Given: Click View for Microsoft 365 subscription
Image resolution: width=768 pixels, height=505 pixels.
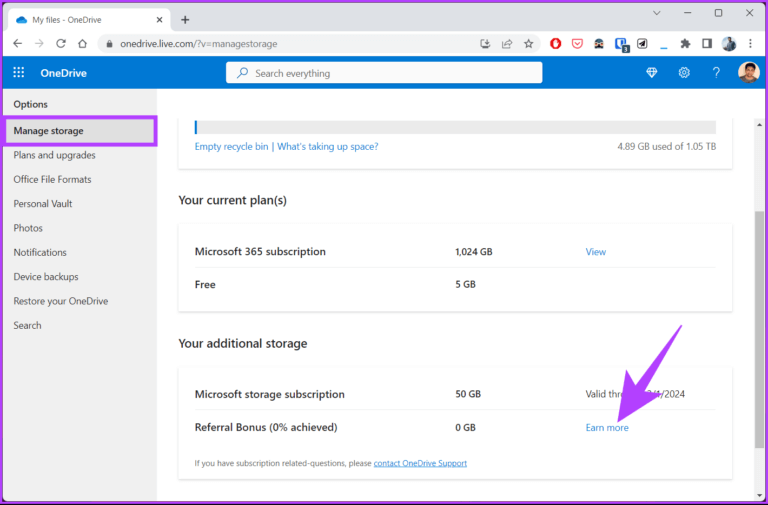Looking at the screenshot, I should (x=596, y=252).
